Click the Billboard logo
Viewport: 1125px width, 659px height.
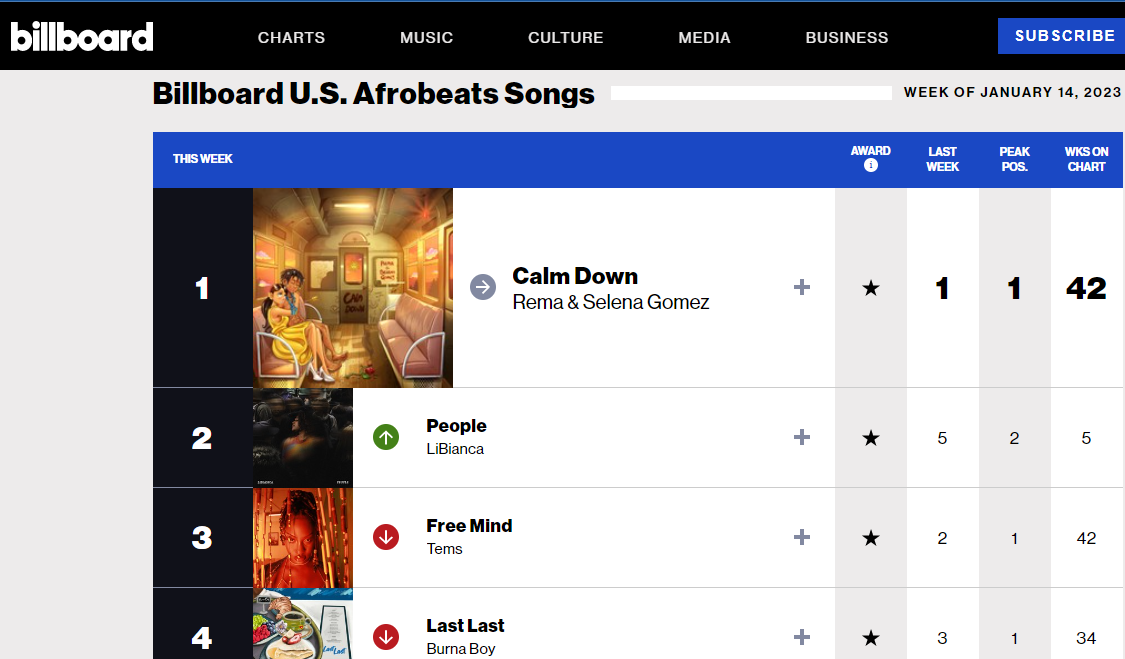[82, 37]
